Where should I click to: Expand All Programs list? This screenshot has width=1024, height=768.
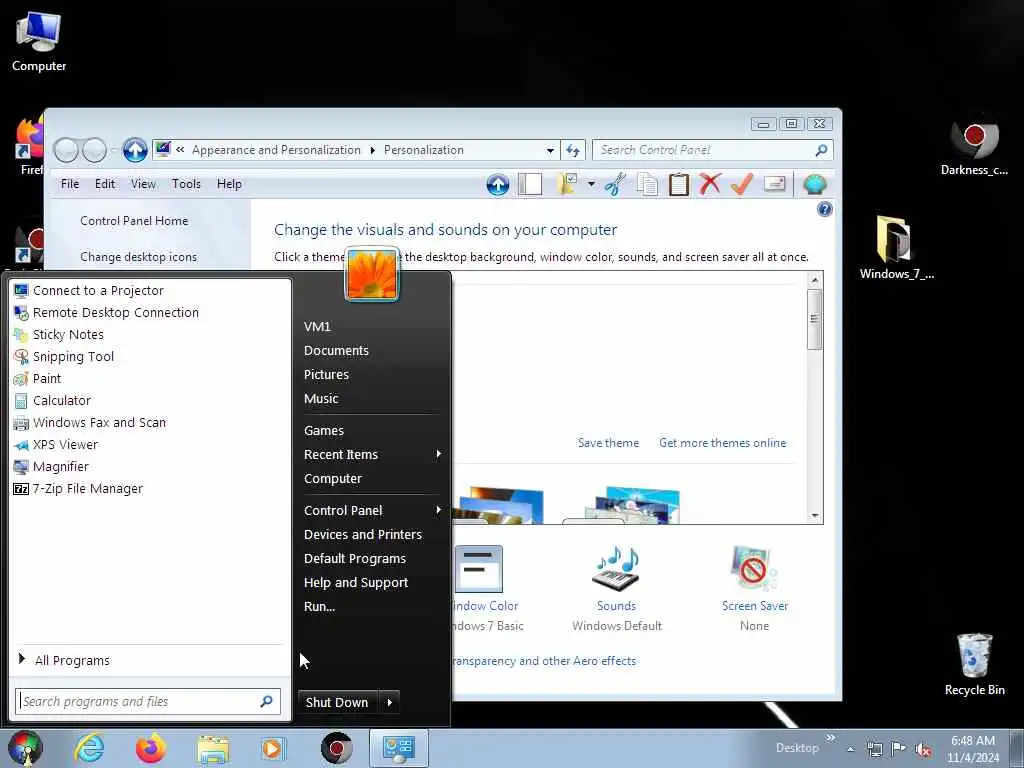(150, 660)
